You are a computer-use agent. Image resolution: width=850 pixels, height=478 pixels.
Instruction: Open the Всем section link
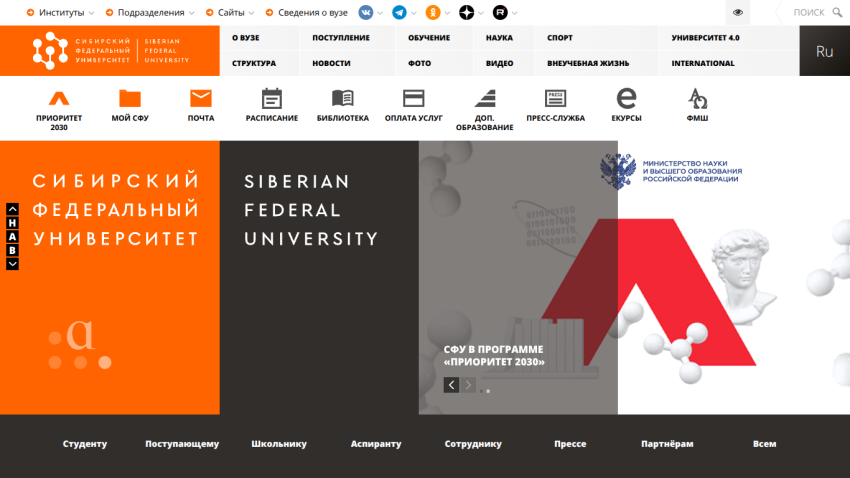764,444
